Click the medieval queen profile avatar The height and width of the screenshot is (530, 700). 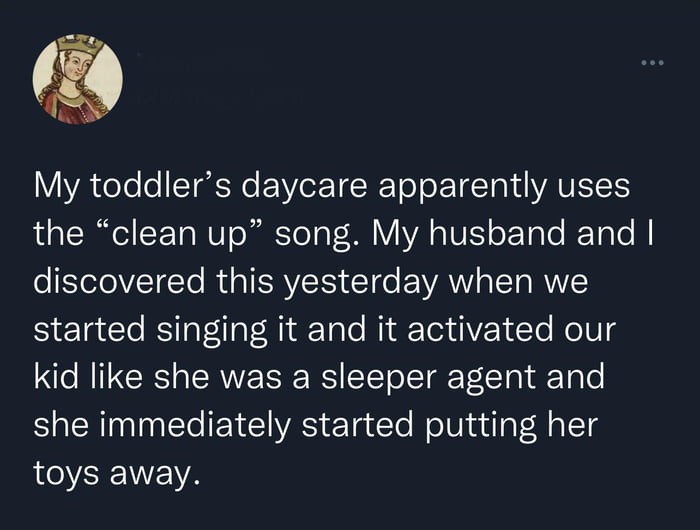pos(77,79)
